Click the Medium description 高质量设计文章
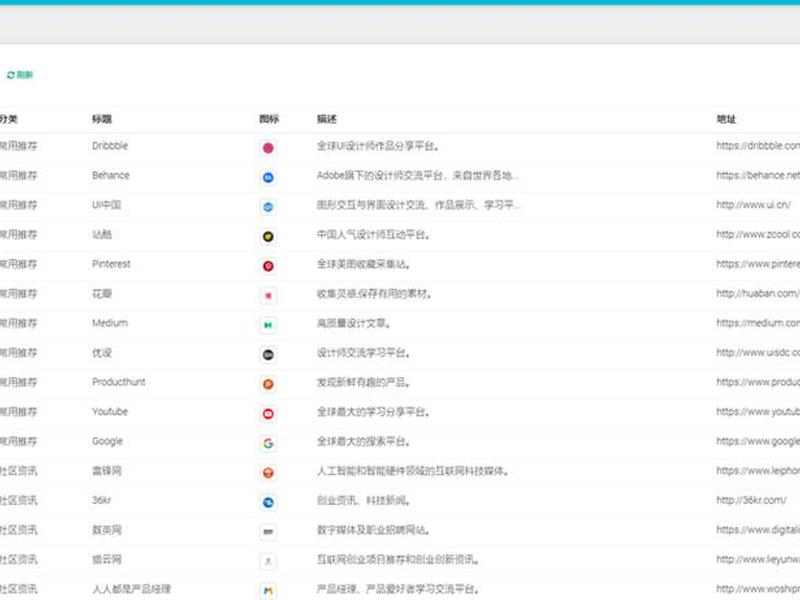This screenshot has height=600, width=800. pos(354,323)
